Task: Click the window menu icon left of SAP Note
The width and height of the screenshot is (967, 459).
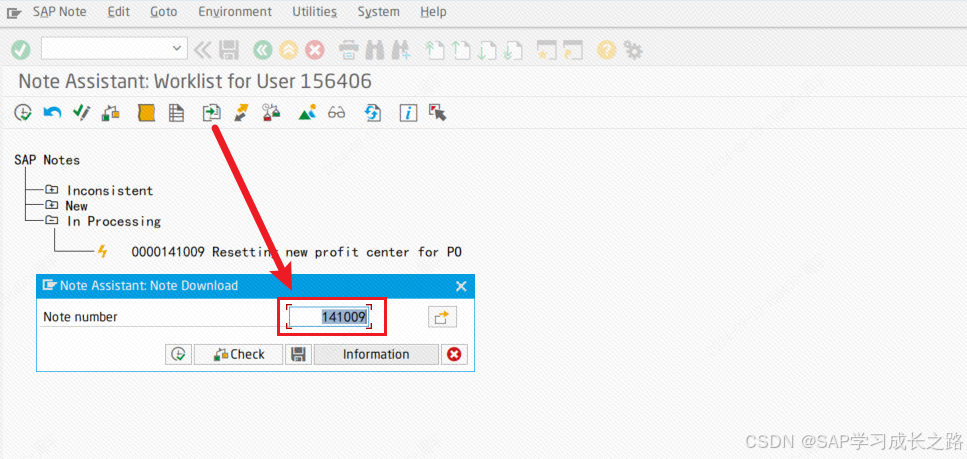Action: point(14,12)
